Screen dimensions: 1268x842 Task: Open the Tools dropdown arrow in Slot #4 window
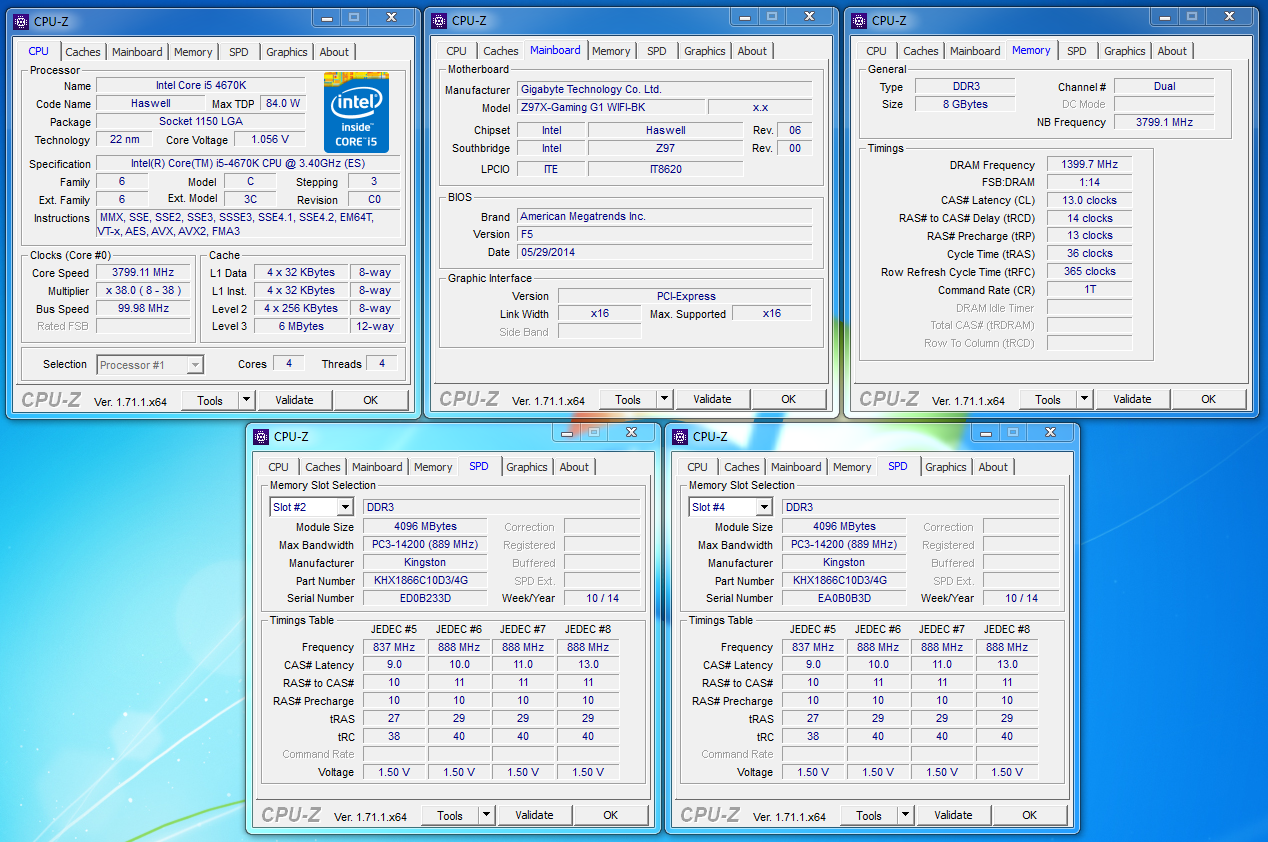pos(906,815)
